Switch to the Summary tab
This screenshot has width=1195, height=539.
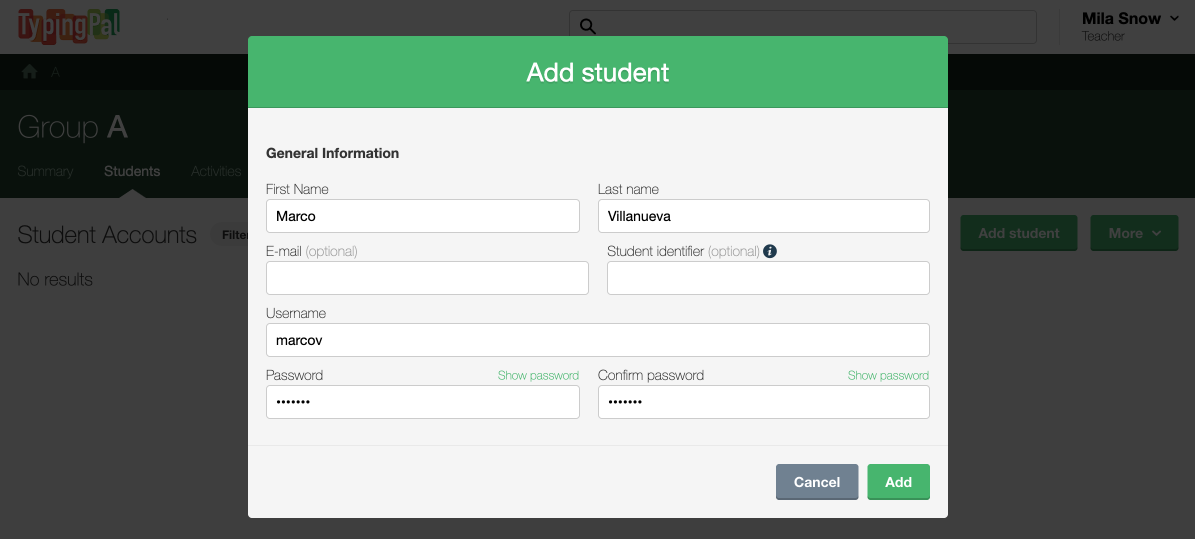click(x=45, y=171)
